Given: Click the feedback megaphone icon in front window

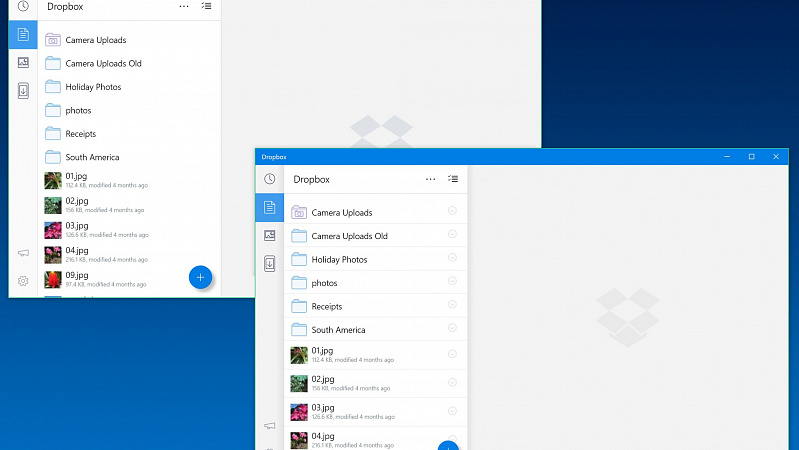Looking at the screenshot, I should pyautogui.click(x=270, y=426).
